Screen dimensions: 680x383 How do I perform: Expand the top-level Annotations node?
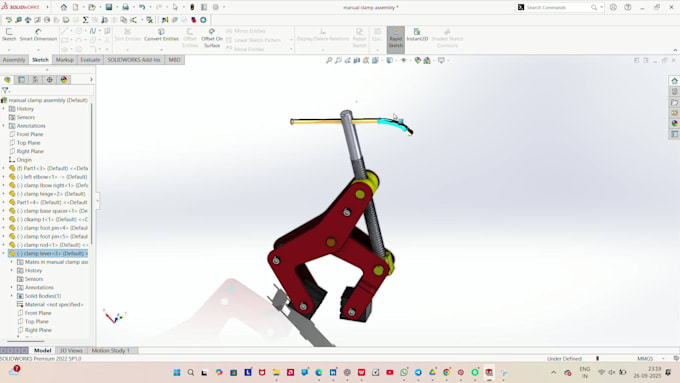click(4, 126)
